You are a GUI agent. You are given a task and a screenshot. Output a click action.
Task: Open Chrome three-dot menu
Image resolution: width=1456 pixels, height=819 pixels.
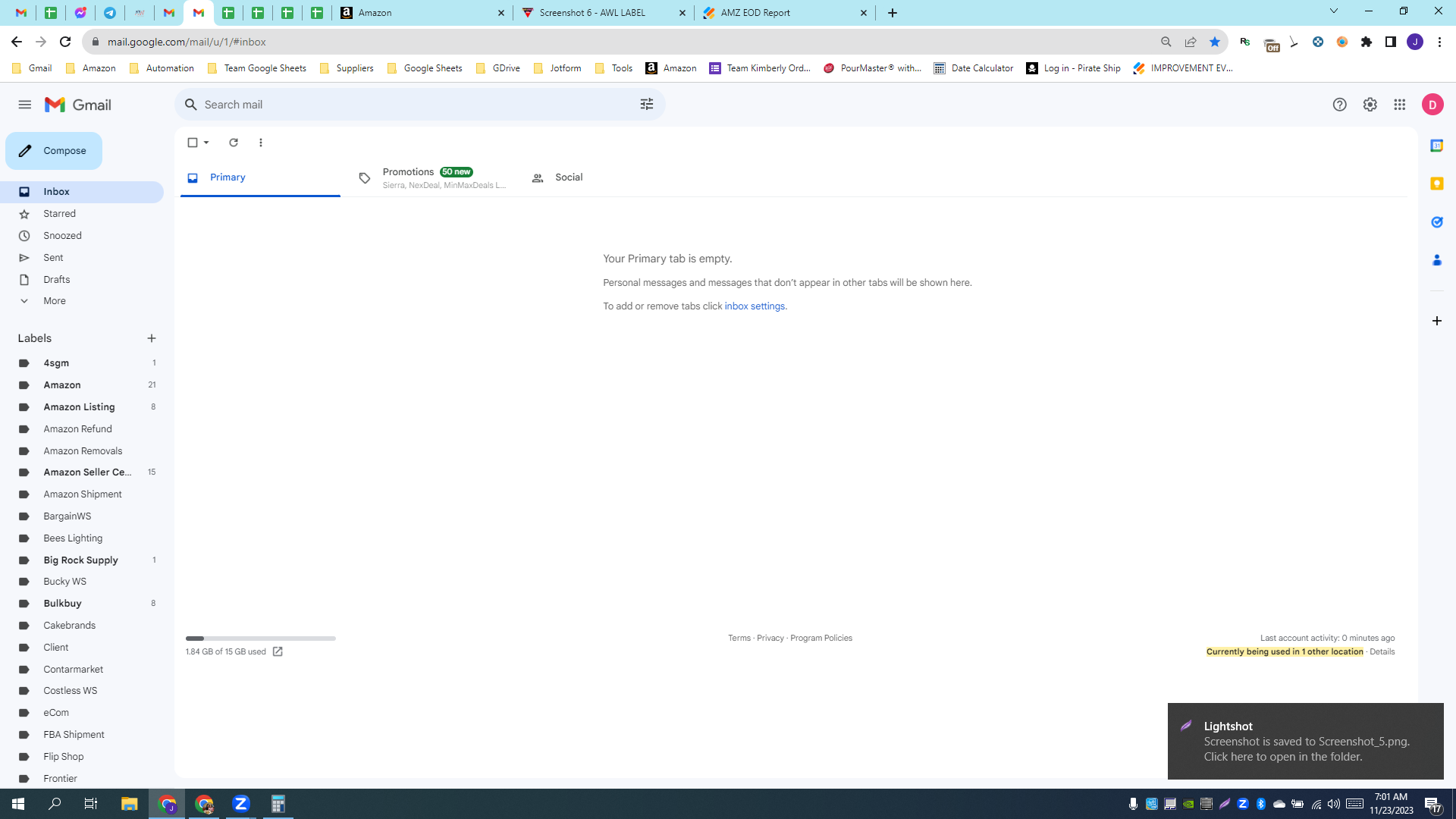click(1439, 42)
